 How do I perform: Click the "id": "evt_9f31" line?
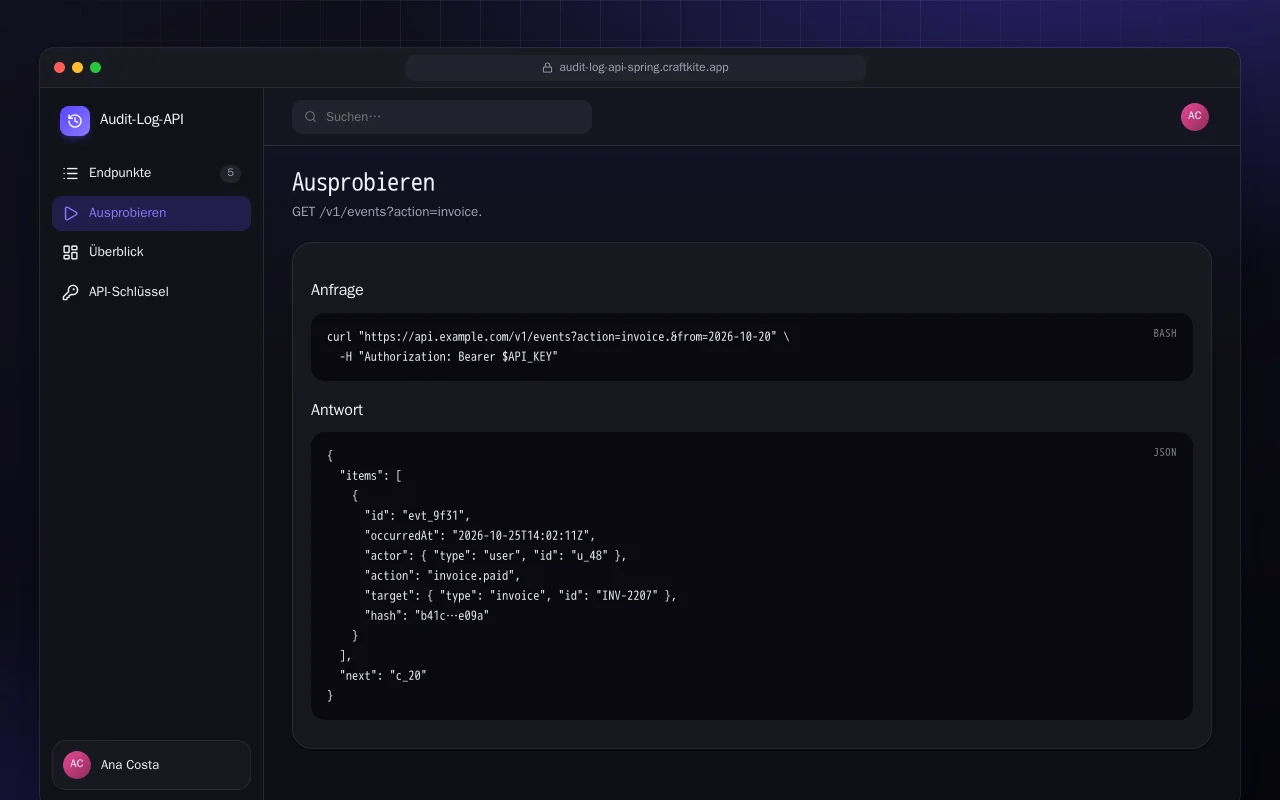click(417, 516)
